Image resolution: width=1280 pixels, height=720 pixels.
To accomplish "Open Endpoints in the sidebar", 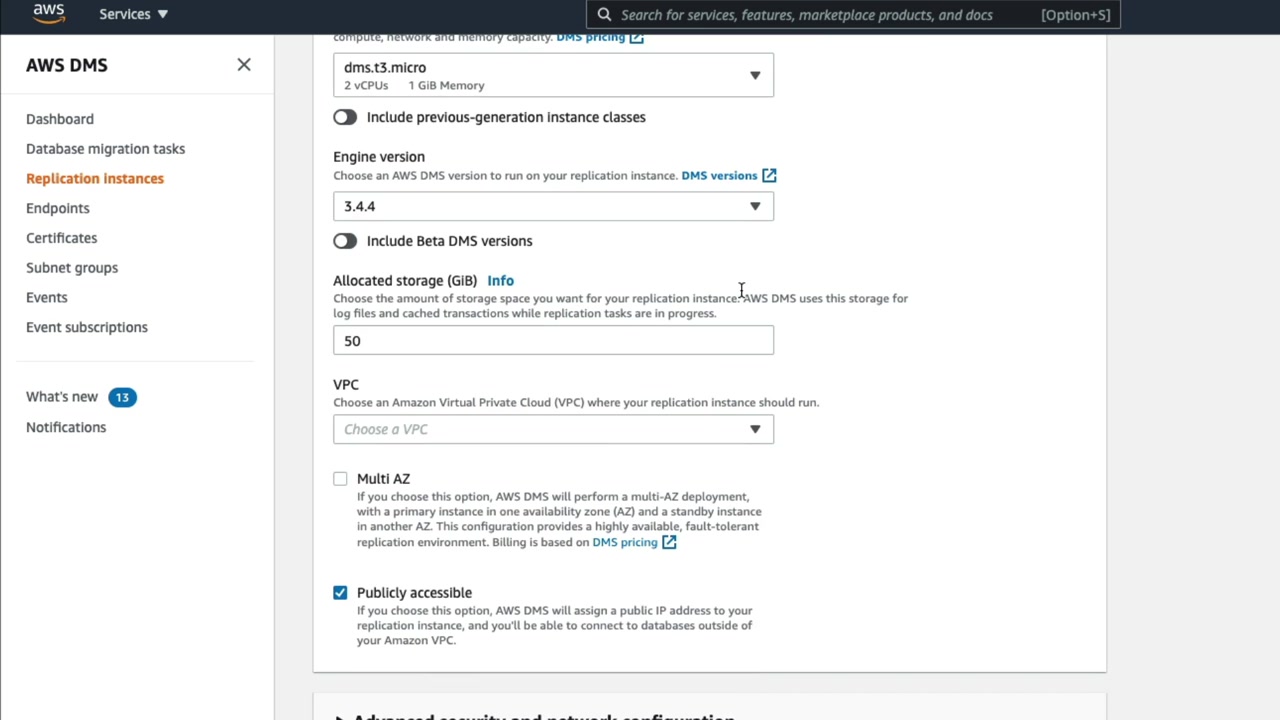I will 58,208.
